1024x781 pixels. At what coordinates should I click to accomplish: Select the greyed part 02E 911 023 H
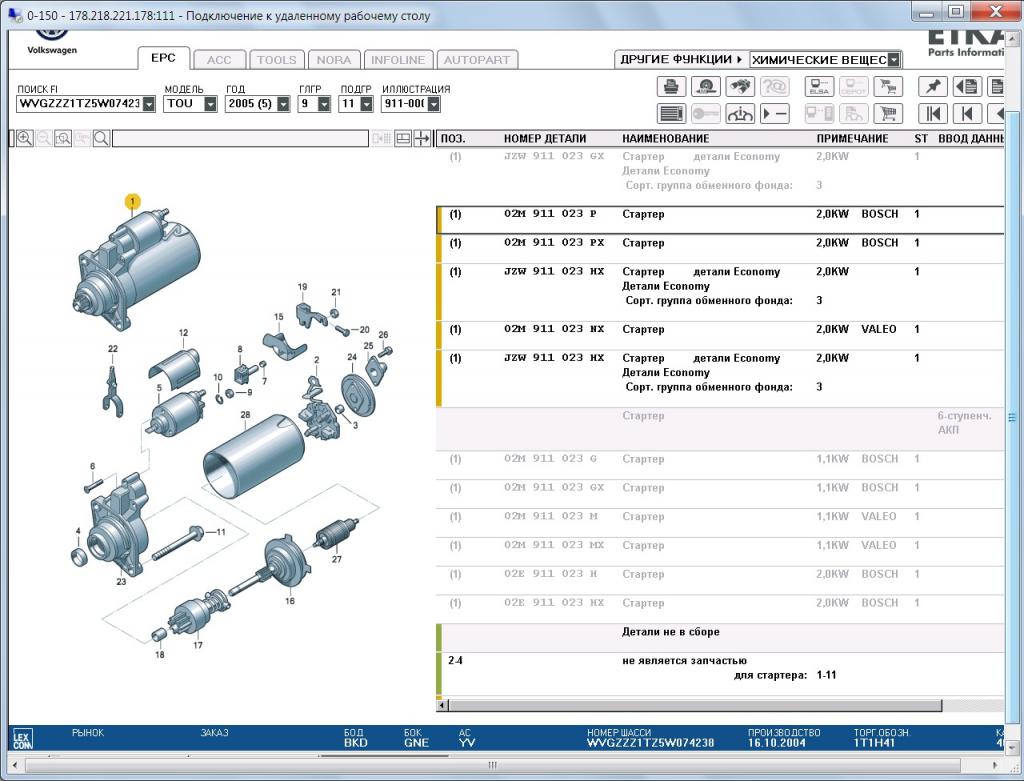720,581
